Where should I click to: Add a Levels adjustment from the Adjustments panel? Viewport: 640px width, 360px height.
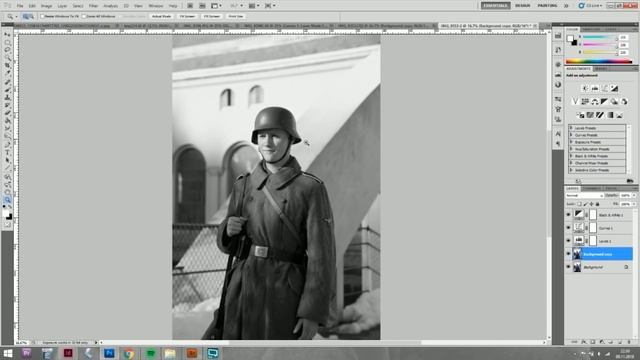point(595,88)
